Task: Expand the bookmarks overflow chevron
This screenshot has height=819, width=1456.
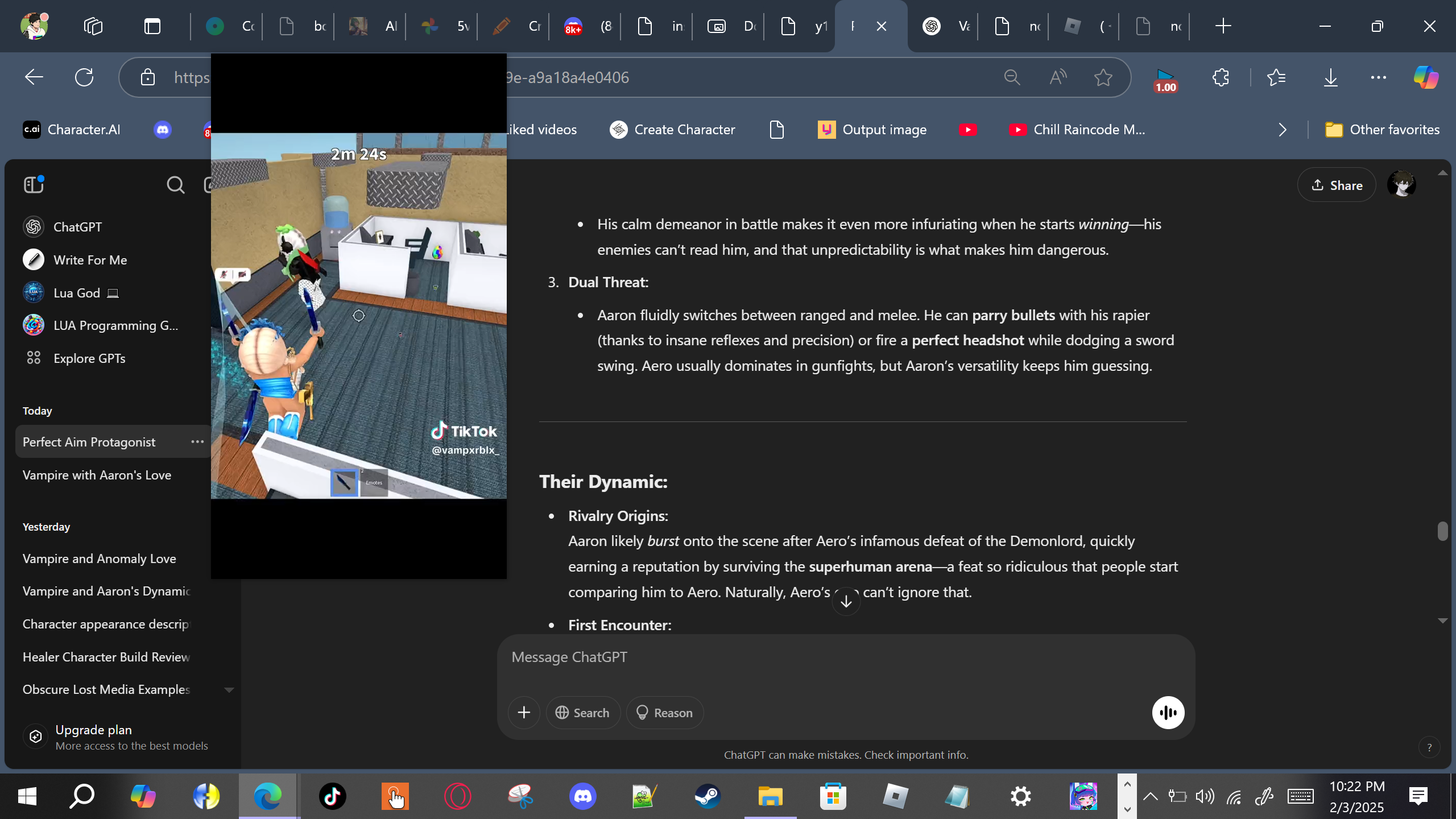Action: click(x=1283, y=130)
